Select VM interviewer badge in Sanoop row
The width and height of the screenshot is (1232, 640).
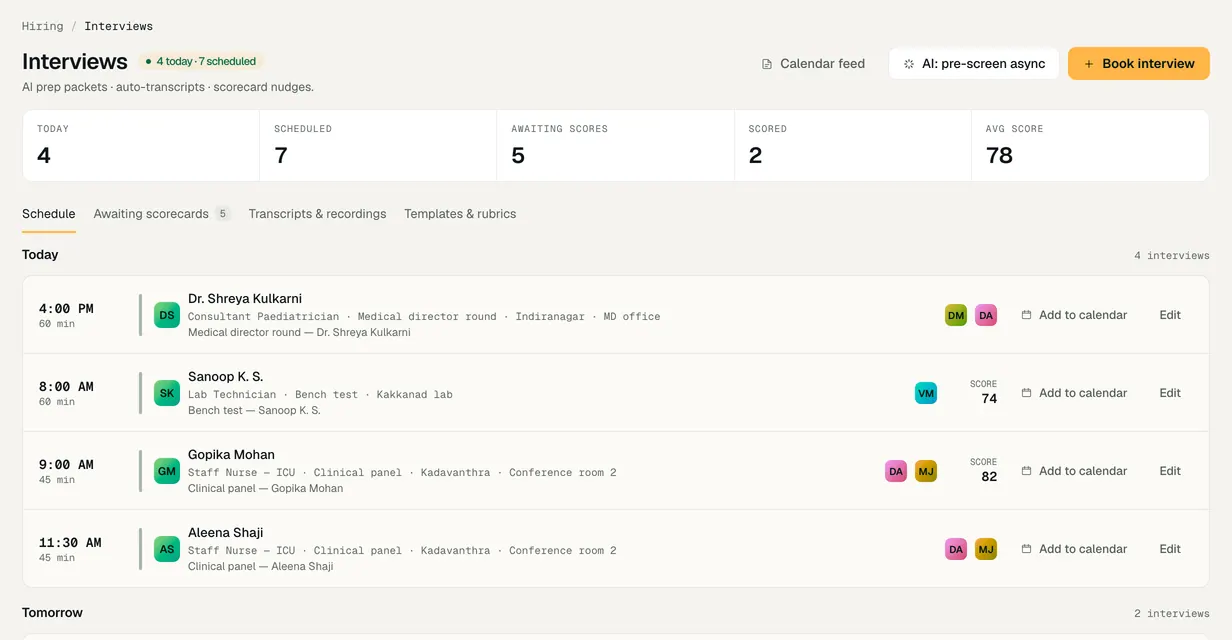click(926, 393)
